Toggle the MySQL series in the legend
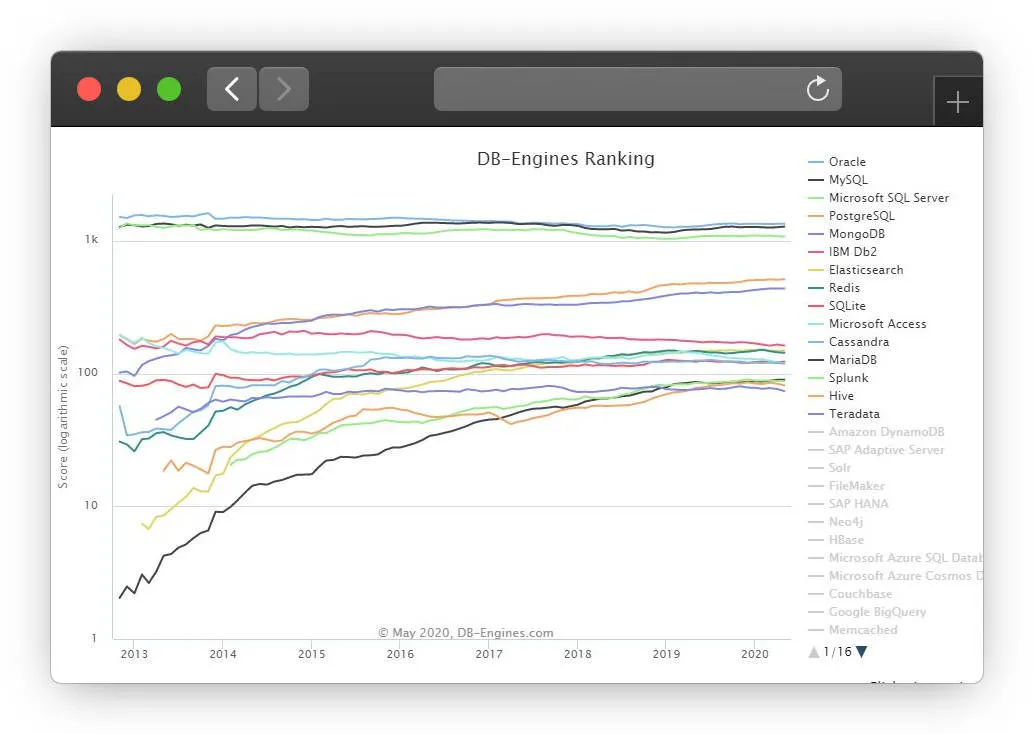This screenshot has width=1034, height=734. click(x=838, y=179)
